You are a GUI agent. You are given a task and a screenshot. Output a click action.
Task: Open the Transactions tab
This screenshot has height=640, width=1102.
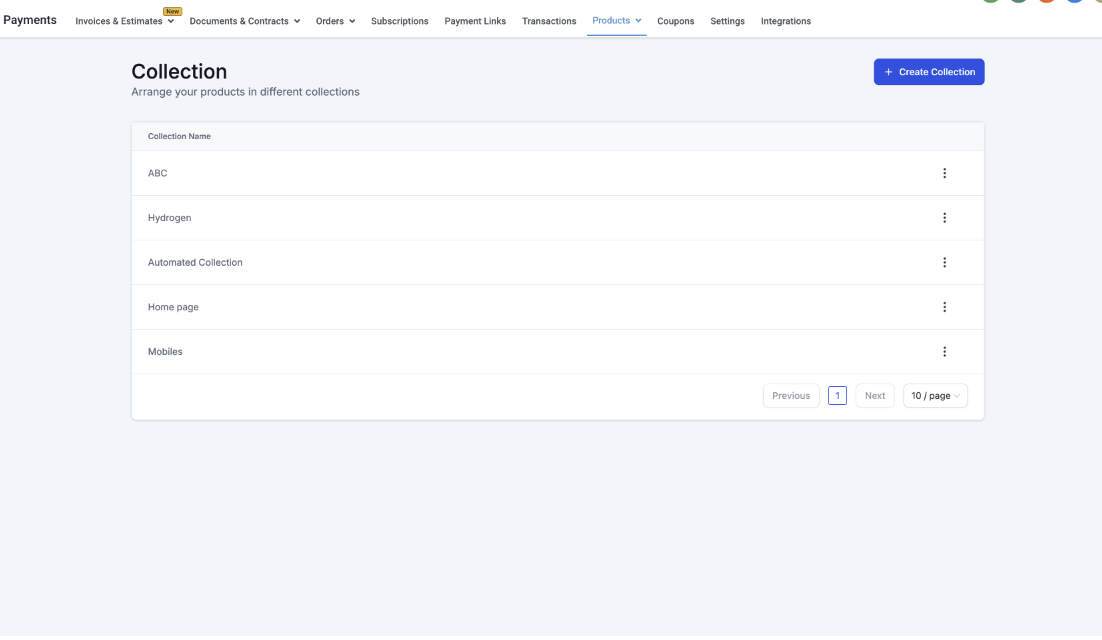pyautogui.click(x=549, y=21)
